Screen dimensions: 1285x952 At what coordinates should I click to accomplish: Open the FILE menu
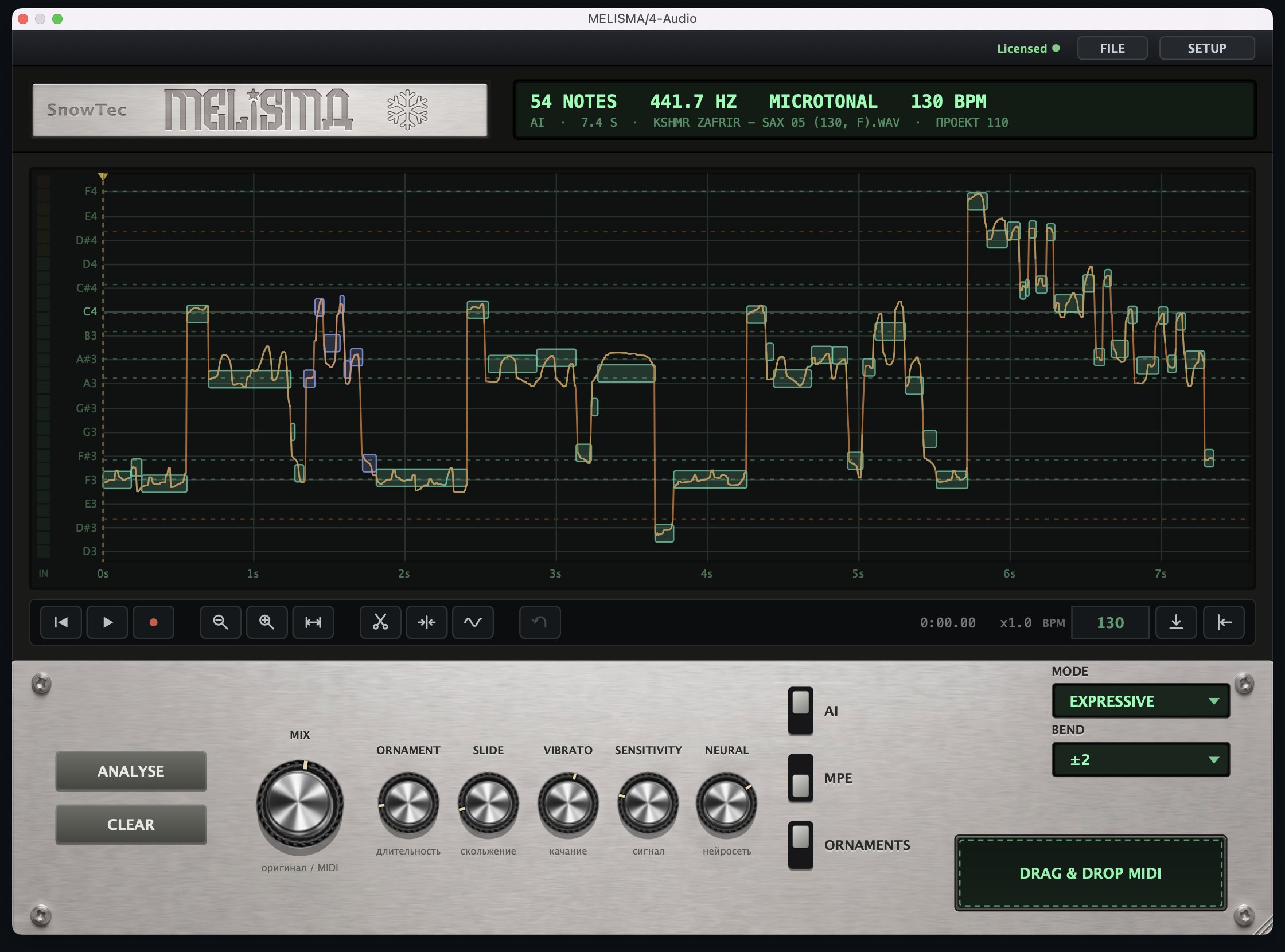pos(1112,48)
